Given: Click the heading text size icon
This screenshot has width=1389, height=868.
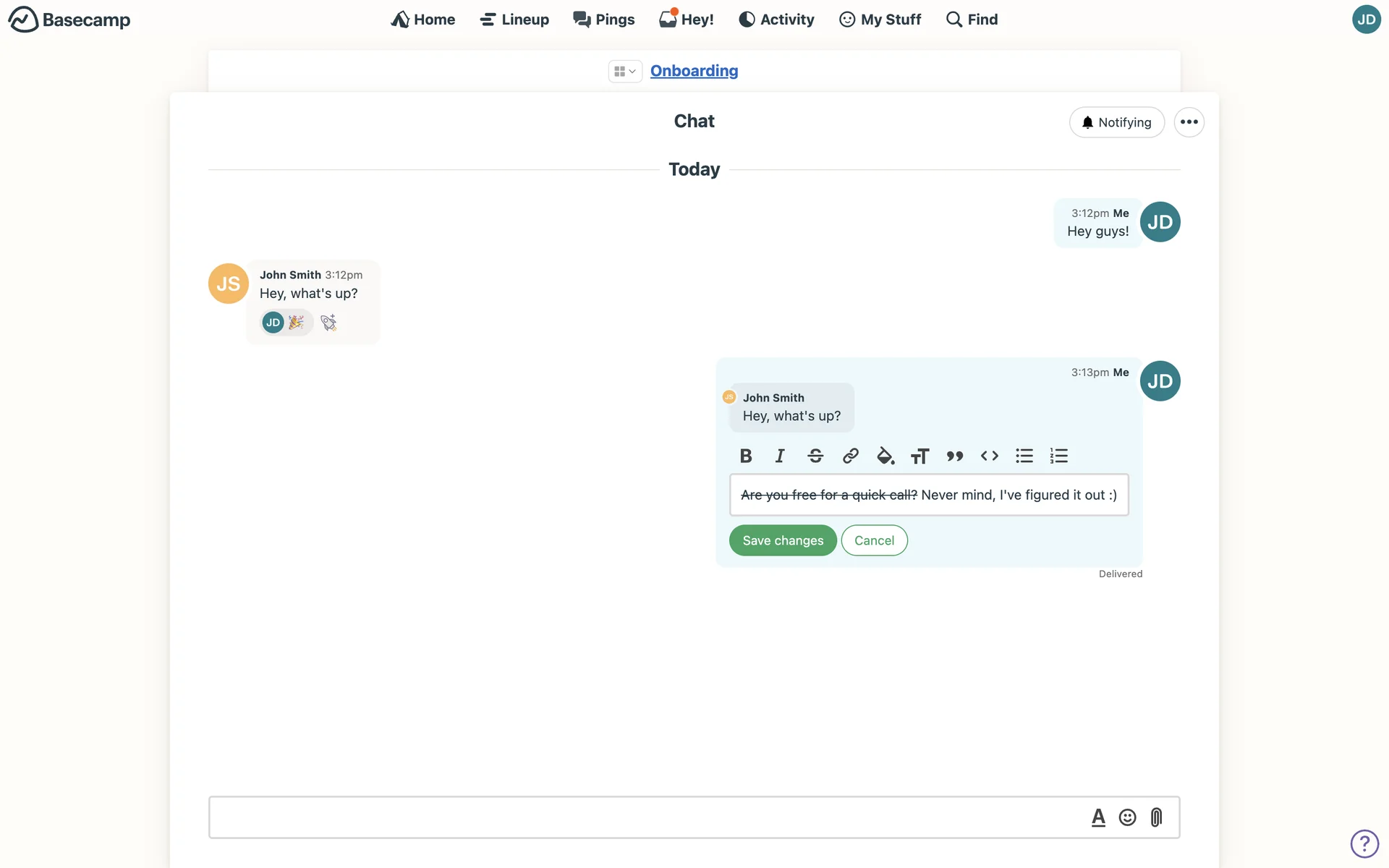Looking at the screenshot, I should pos(919,456).
